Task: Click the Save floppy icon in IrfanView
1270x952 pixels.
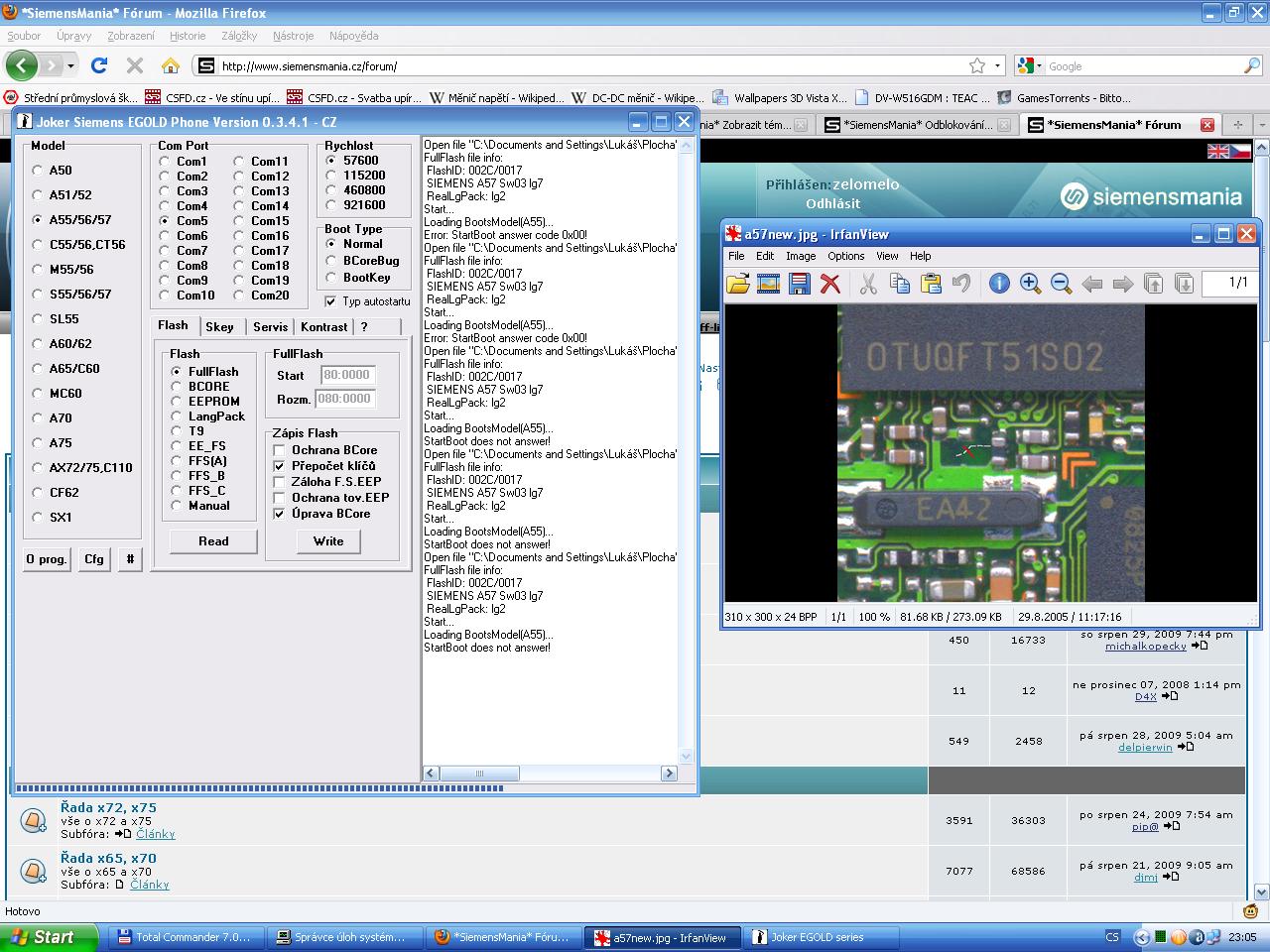Action: (799, 284)
